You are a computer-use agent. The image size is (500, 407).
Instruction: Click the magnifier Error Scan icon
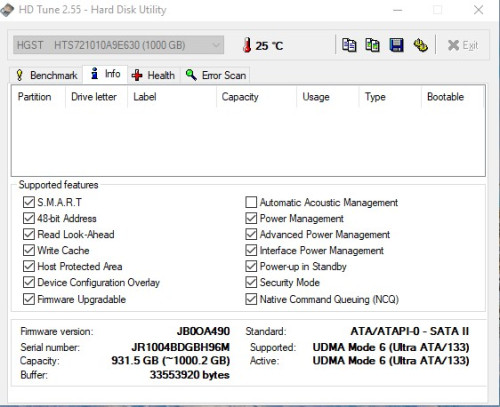[x=191, y=75]
